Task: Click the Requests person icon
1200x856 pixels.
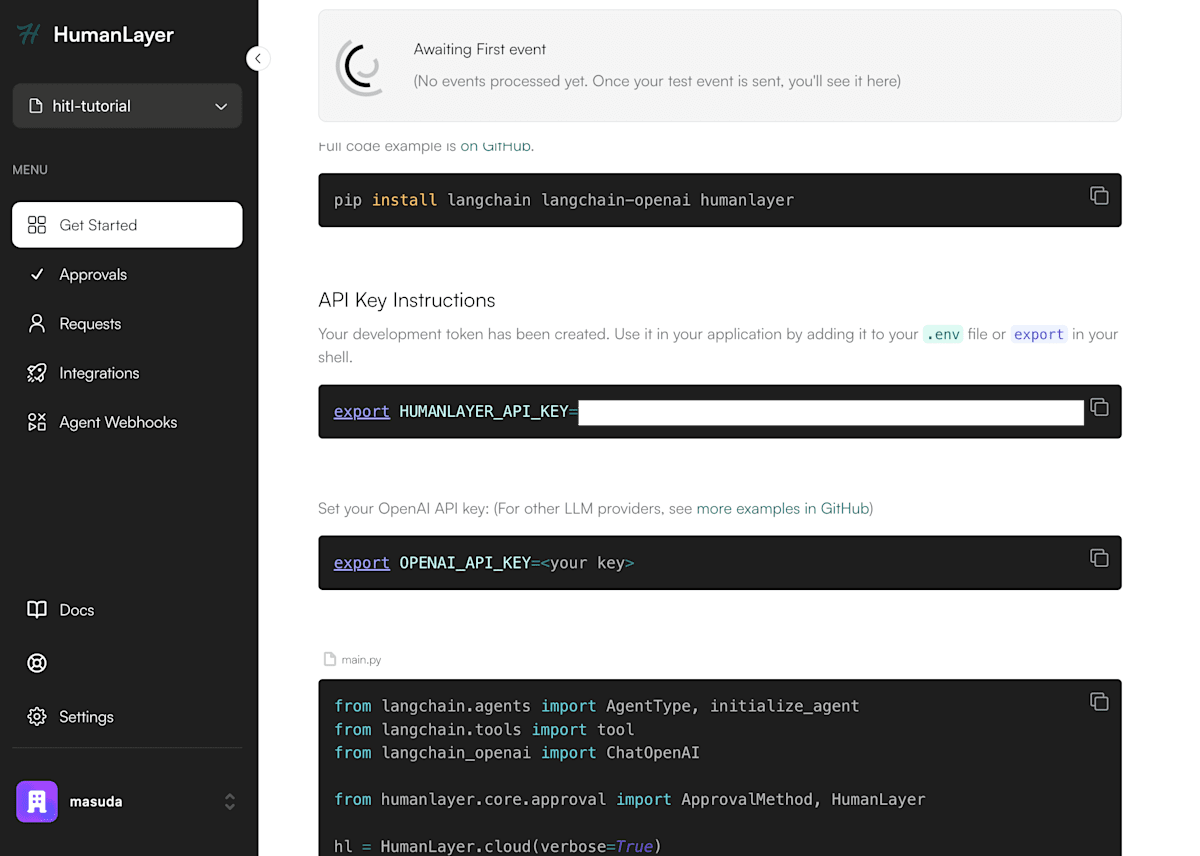Action: click(x=37, y=323)
